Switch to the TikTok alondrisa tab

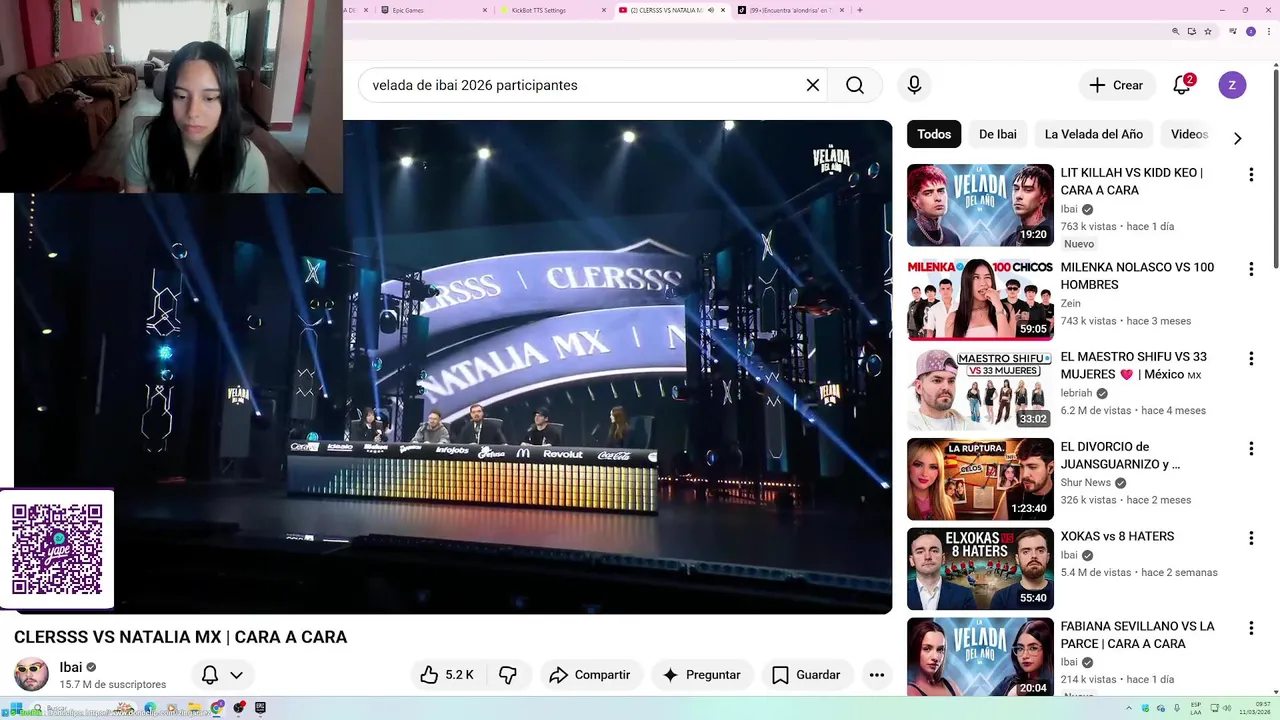790,10
